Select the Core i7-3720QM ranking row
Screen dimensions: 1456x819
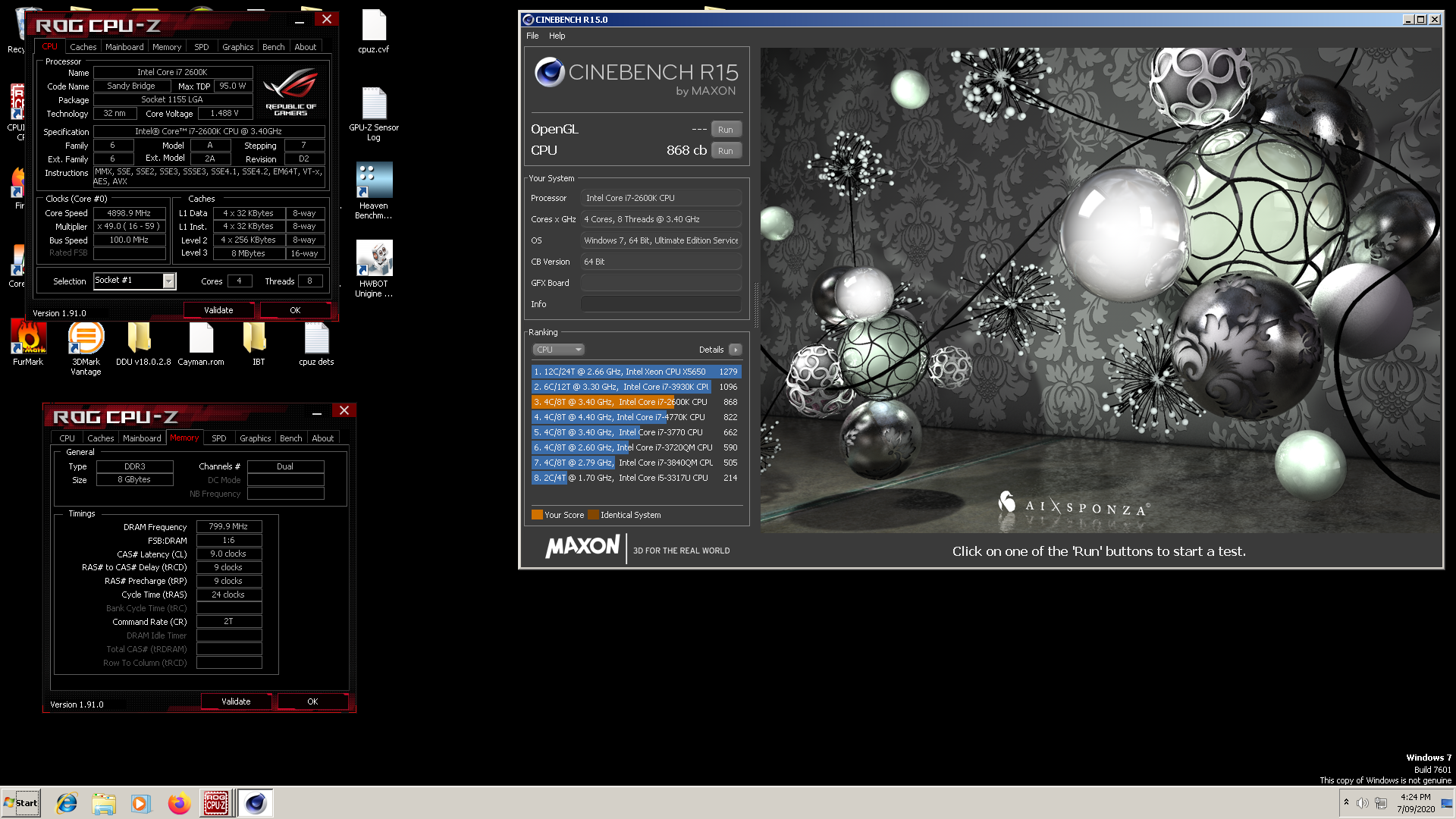click(635, 447)
